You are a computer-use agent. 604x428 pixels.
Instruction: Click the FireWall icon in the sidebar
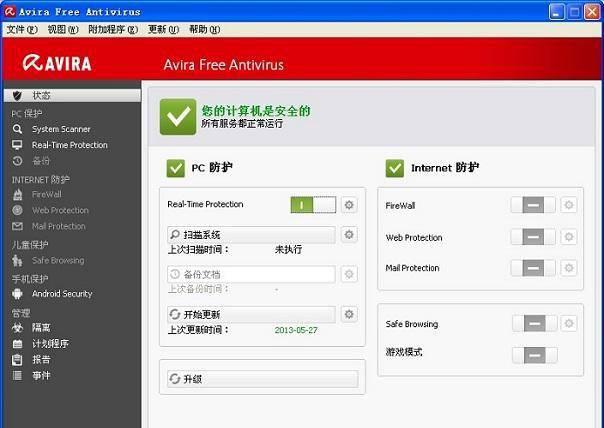17,195
